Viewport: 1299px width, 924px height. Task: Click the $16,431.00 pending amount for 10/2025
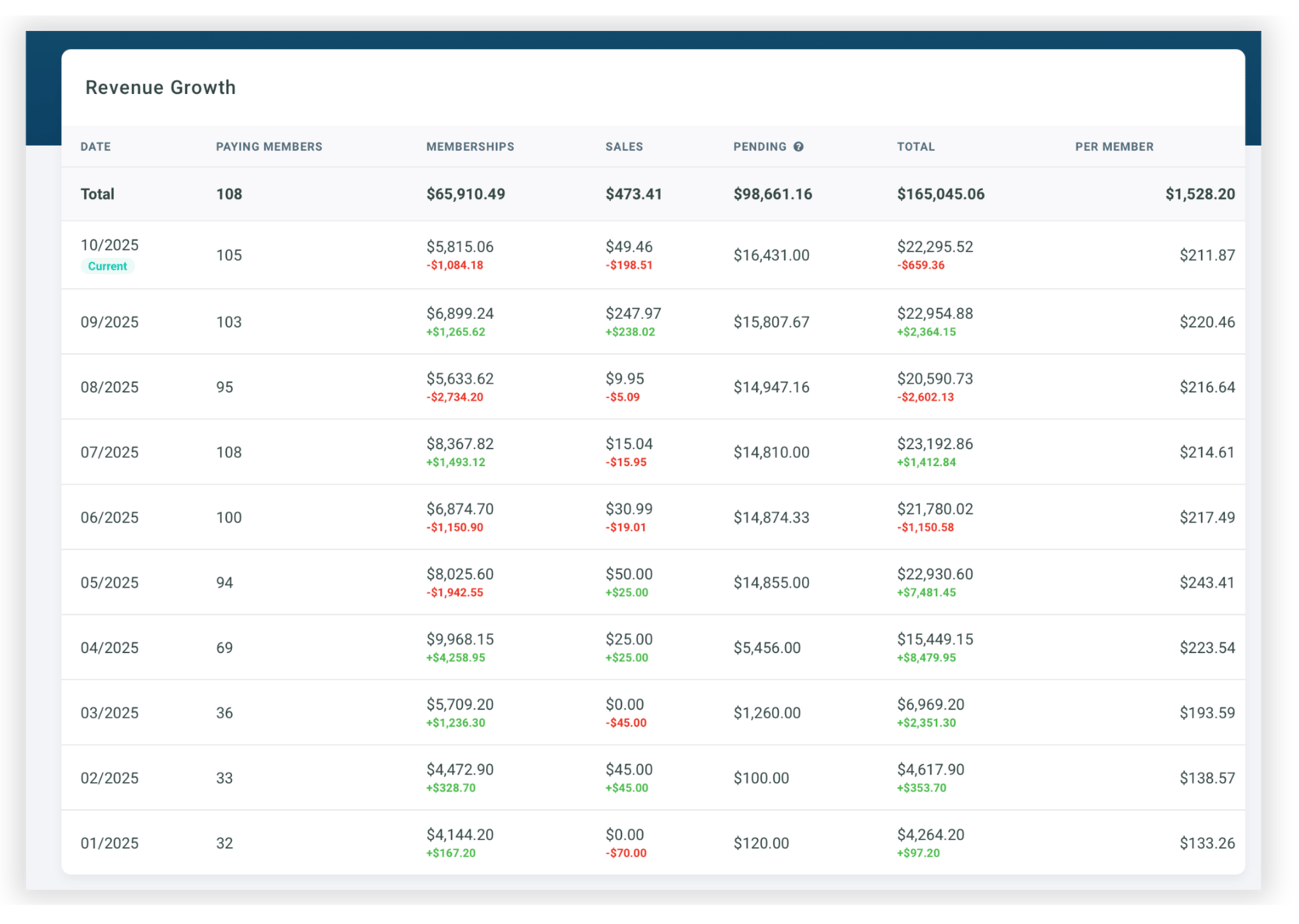[x=770, y=255]
